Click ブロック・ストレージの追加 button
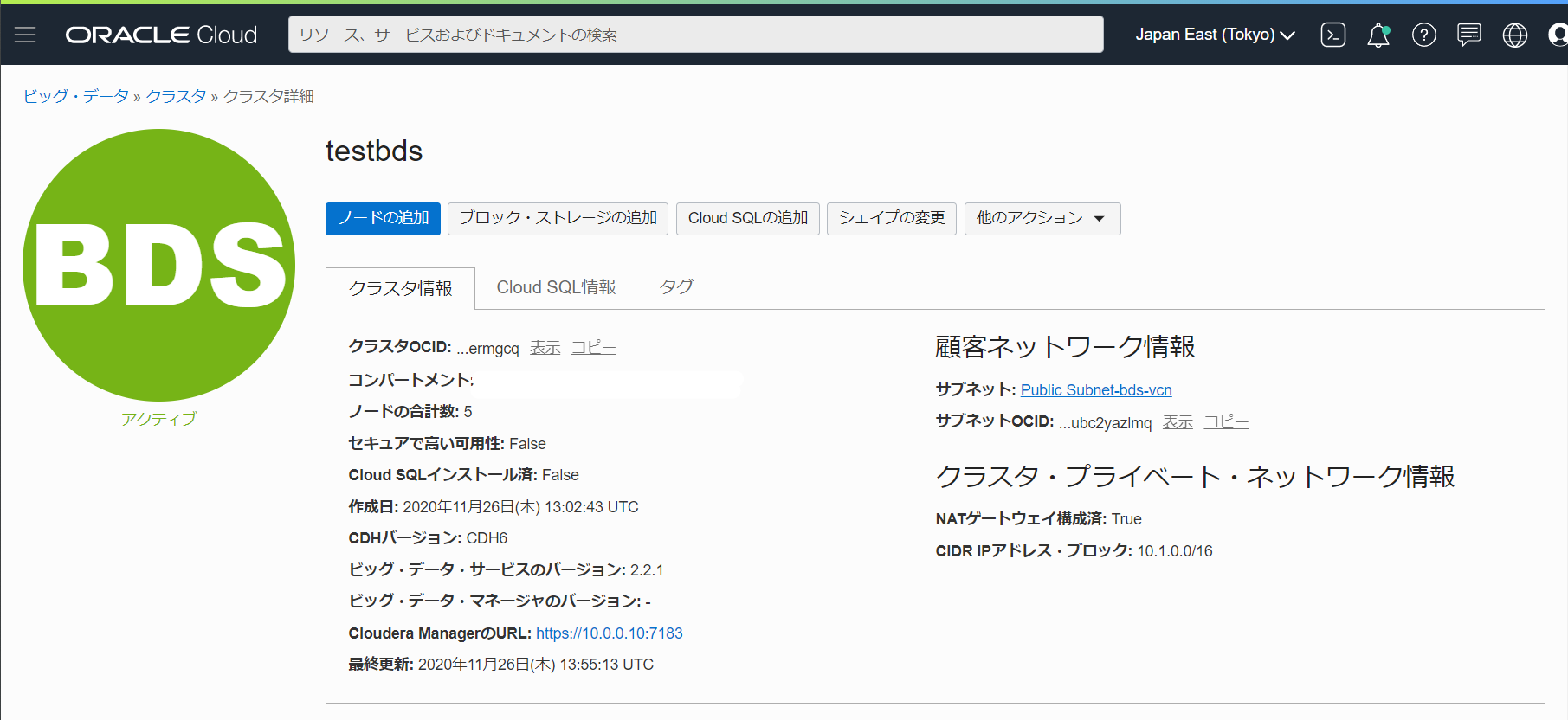 558,218
